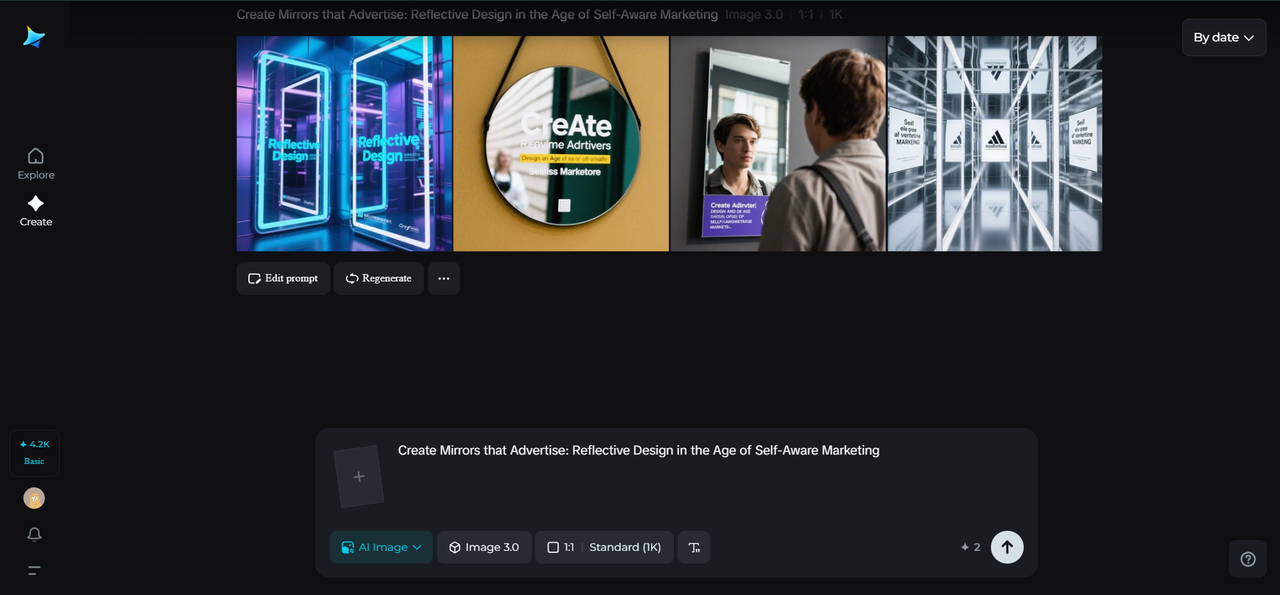Submit the prompt with the arrow button
This screenshot has width=1280, height=595.
click(1007, 547)
